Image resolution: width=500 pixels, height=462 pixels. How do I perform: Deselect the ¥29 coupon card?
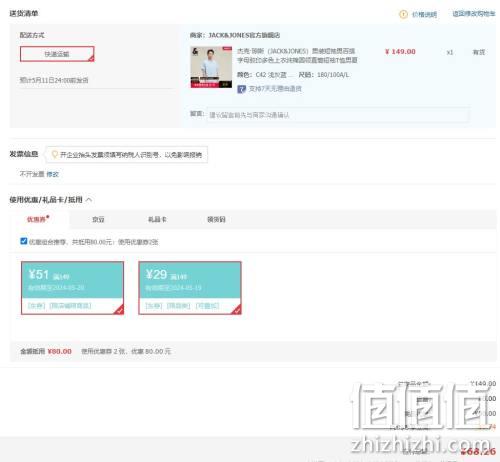[x=190, y=288]
